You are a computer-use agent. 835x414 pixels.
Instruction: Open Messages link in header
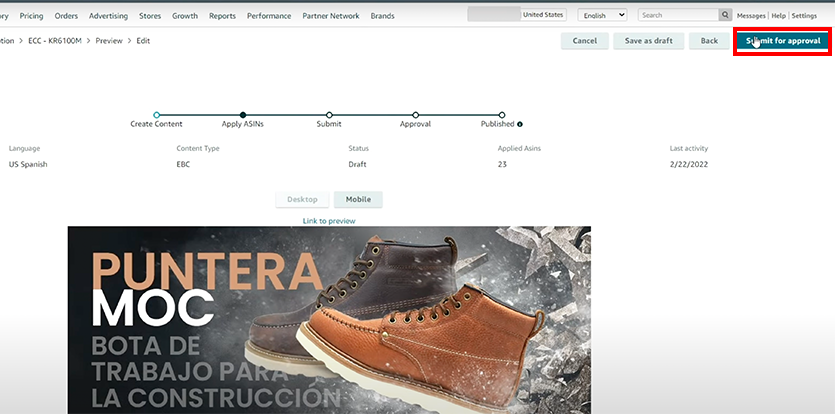click(x=751, y=16)
